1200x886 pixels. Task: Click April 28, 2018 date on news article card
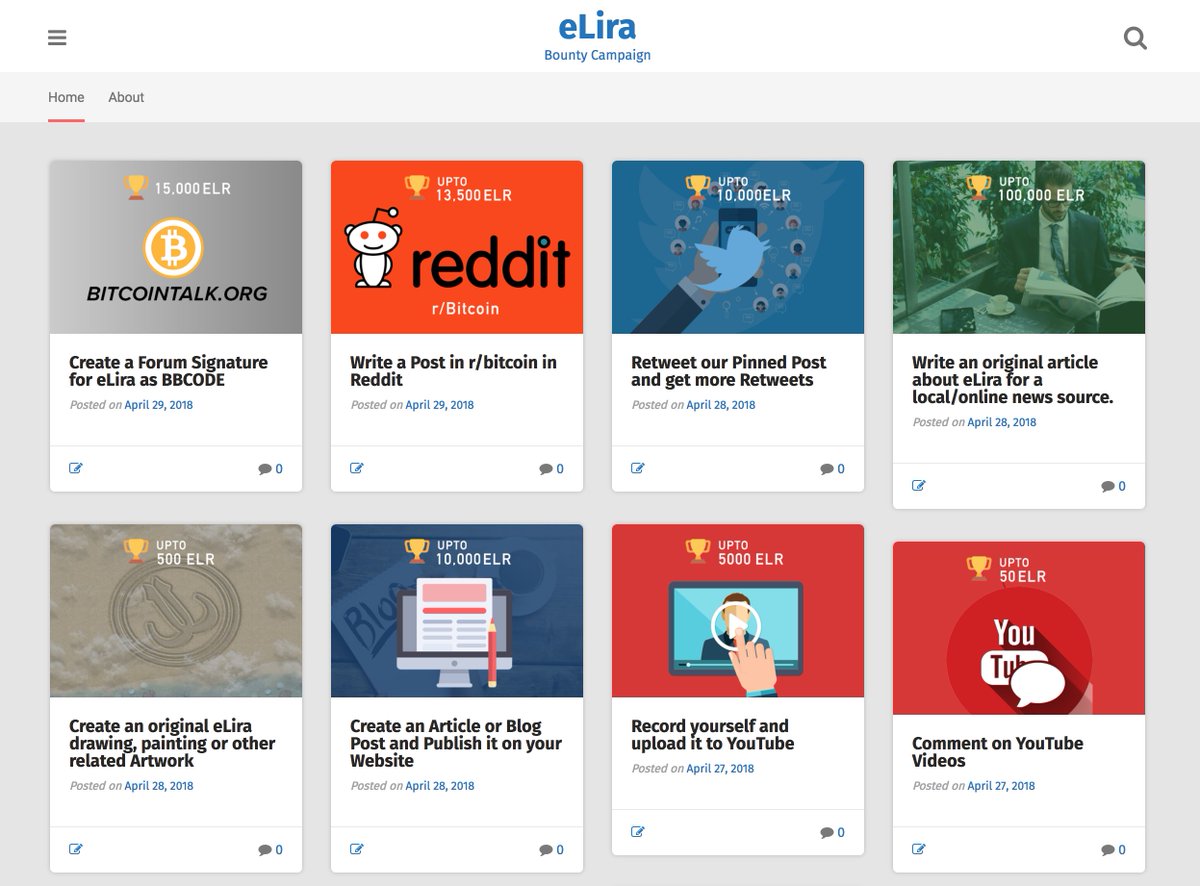click(x=1002, y=422)
